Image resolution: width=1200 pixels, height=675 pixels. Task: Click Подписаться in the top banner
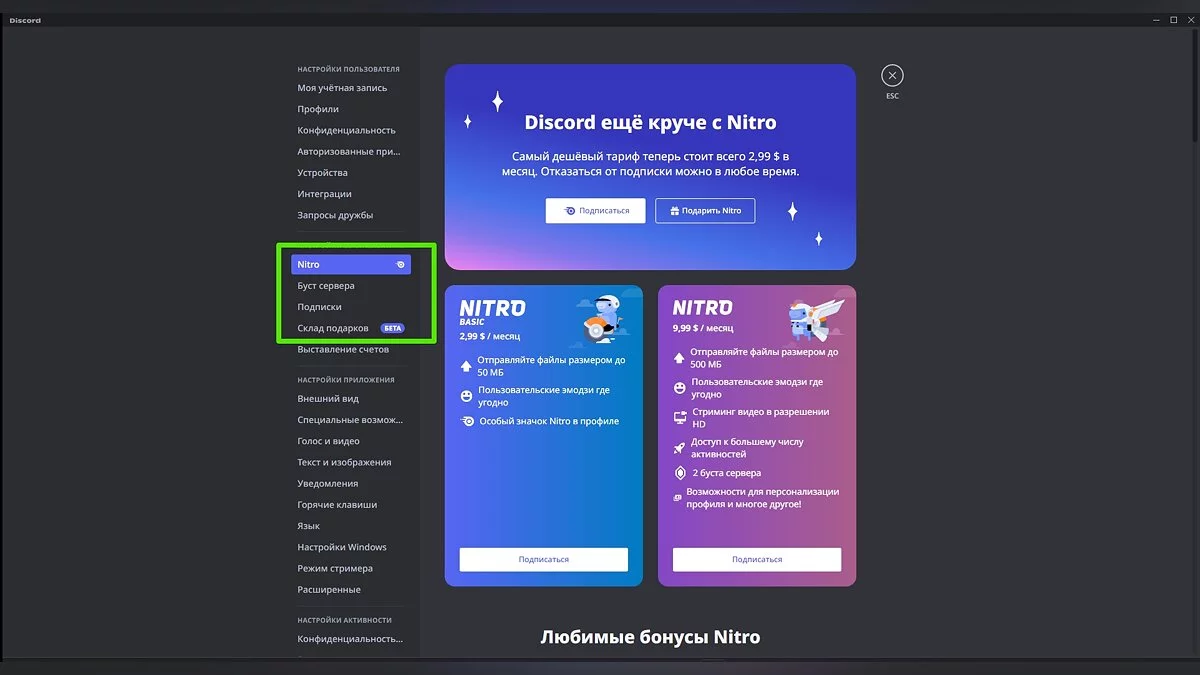595,211
